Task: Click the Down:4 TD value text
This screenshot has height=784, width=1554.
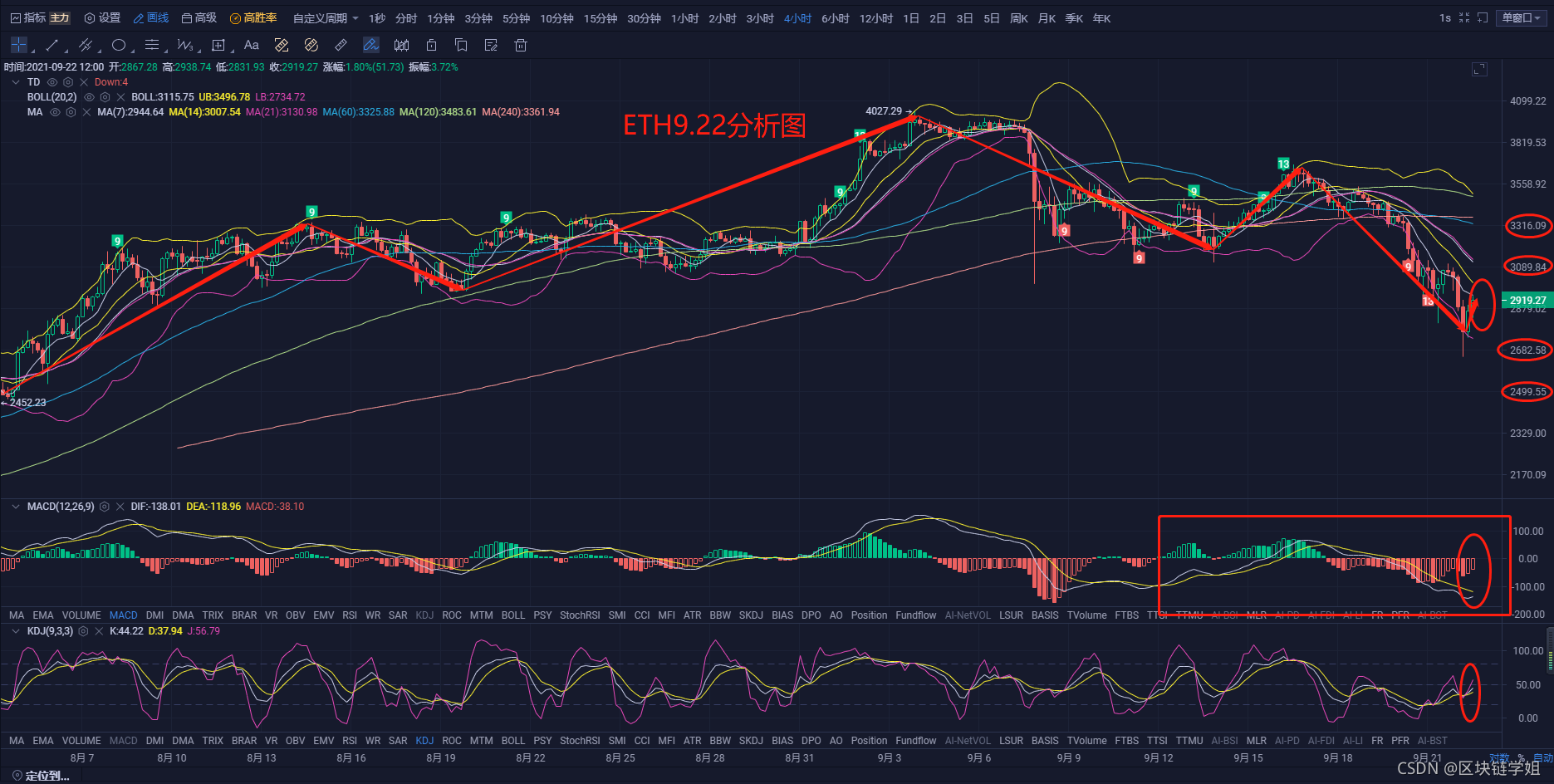Action: pyautogui.click(x=111, y=82)
